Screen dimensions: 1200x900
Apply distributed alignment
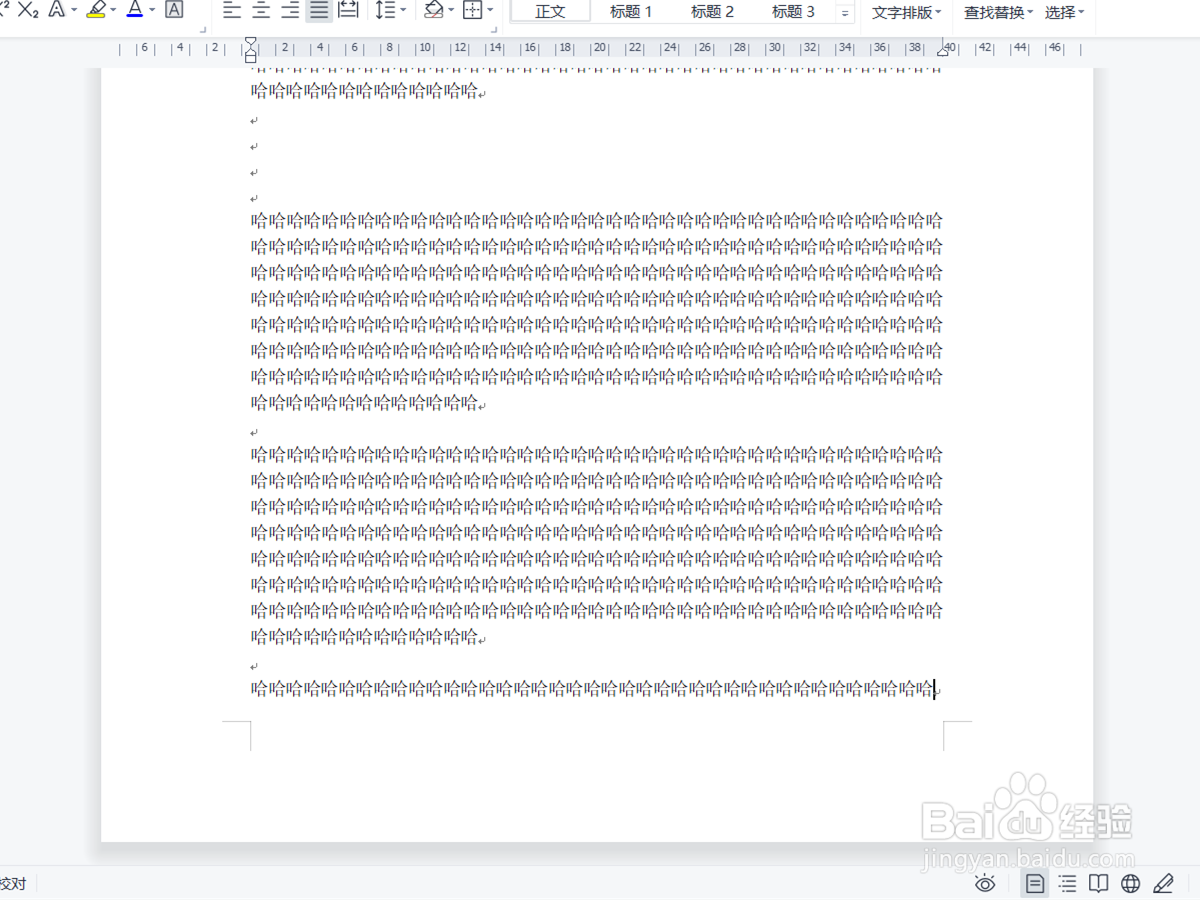[x=348, y=10]
